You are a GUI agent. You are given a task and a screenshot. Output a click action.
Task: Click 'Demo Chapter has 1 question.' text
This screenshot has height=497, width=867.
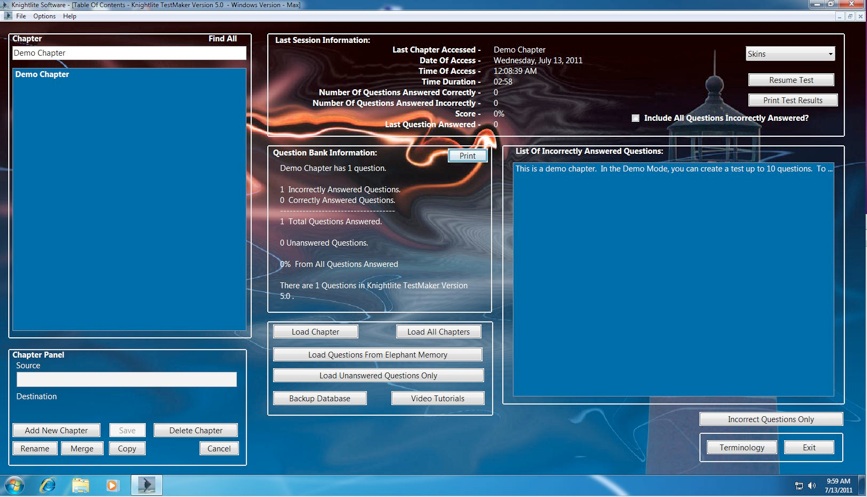point(333,168)
